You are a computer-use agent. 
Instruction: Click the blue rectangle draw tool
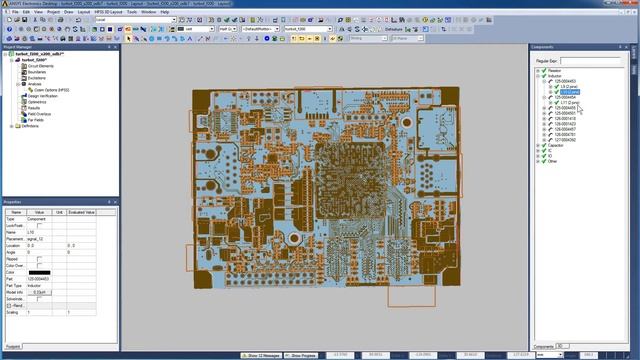pos(159,39)
